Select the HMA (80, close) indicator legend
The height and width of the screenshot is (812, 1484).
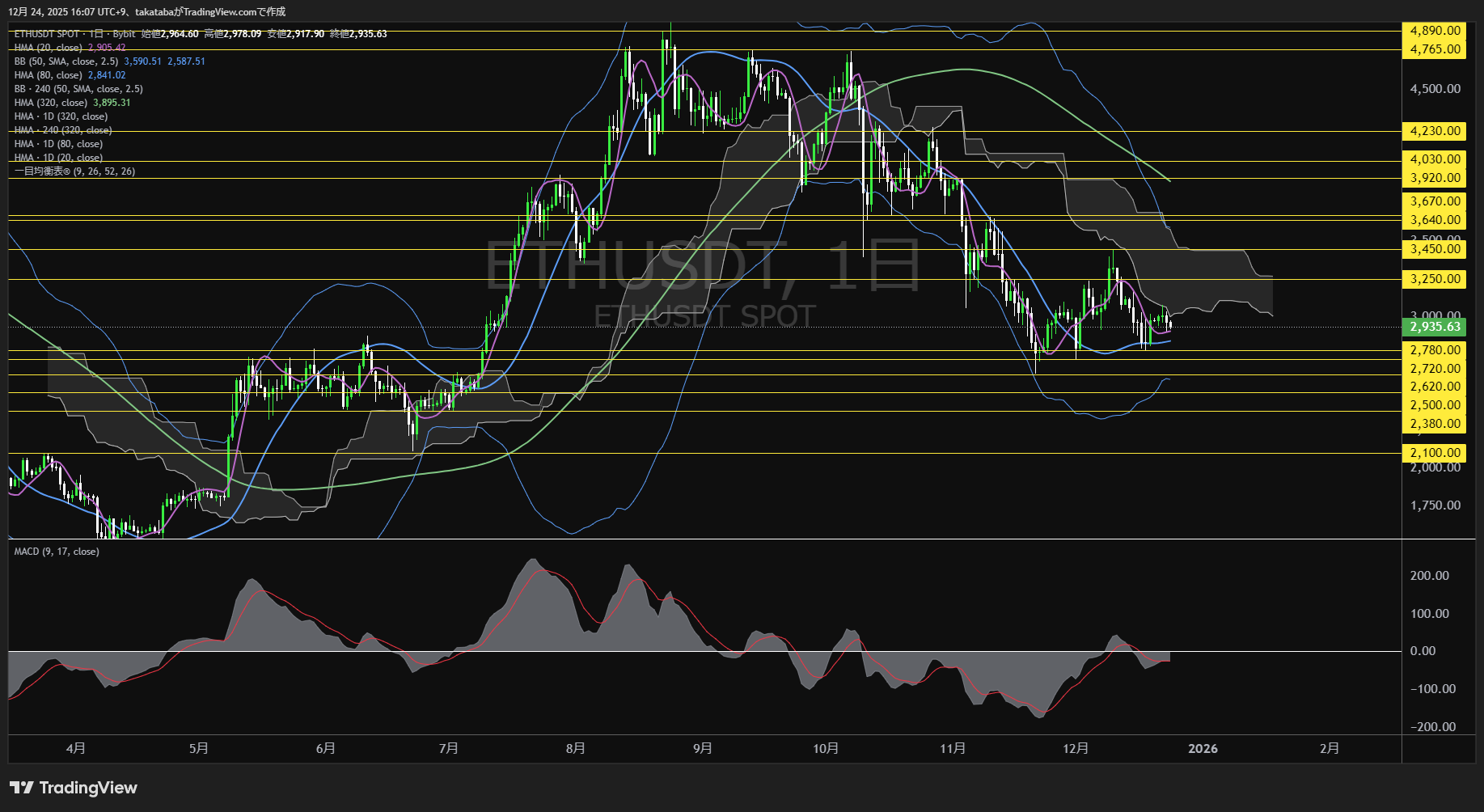(49, 75)
